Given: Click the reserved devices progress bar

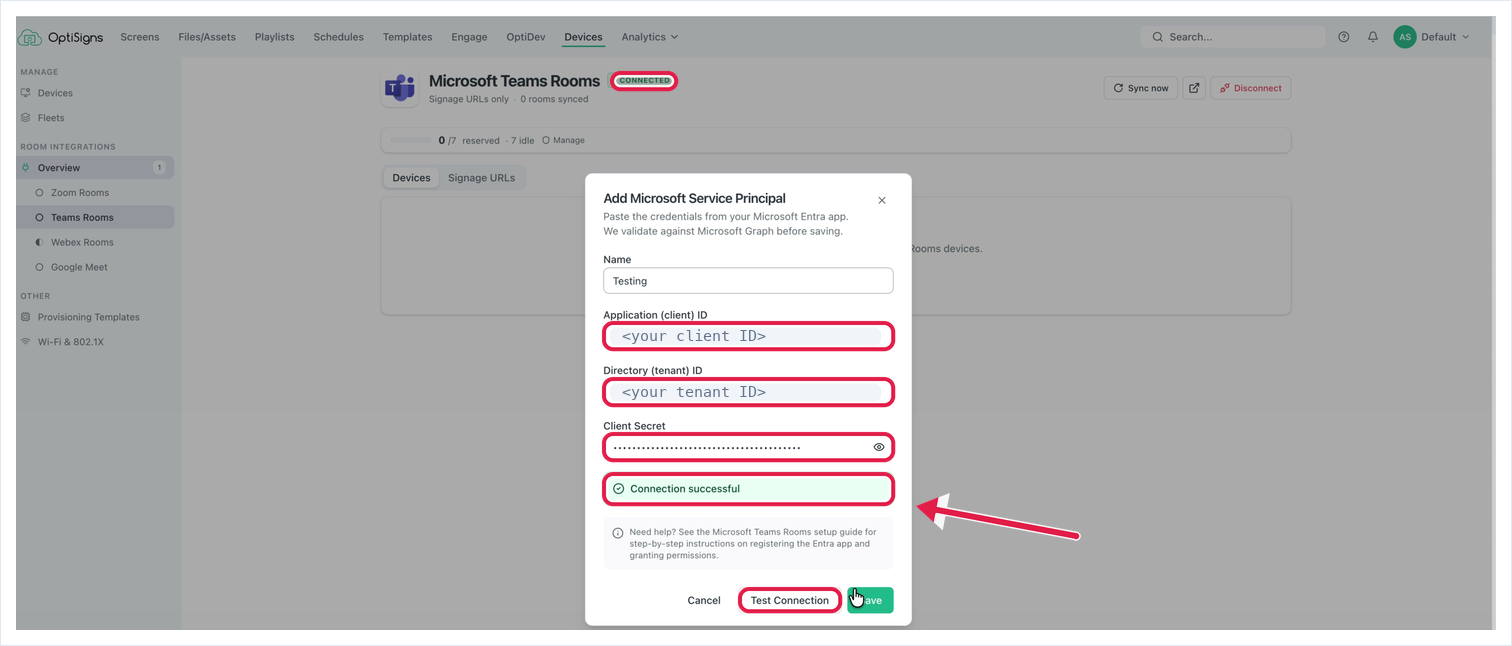Looking at the screenshot, I should [x=410, y=140].
